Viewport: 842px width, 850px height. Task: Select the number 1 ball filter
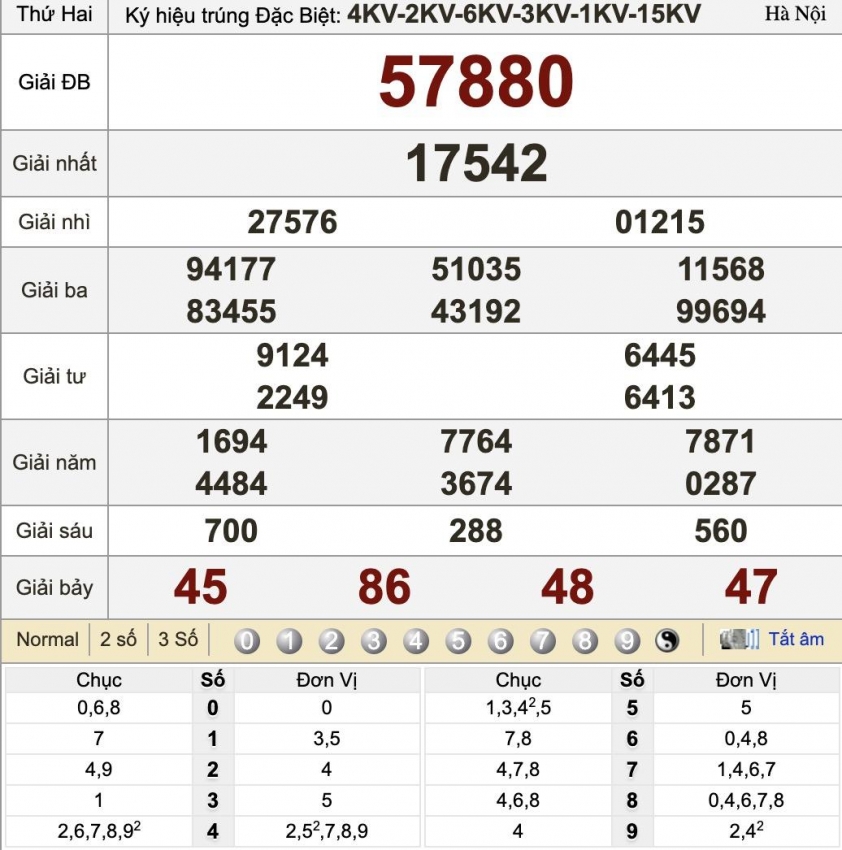click(289, 640)
